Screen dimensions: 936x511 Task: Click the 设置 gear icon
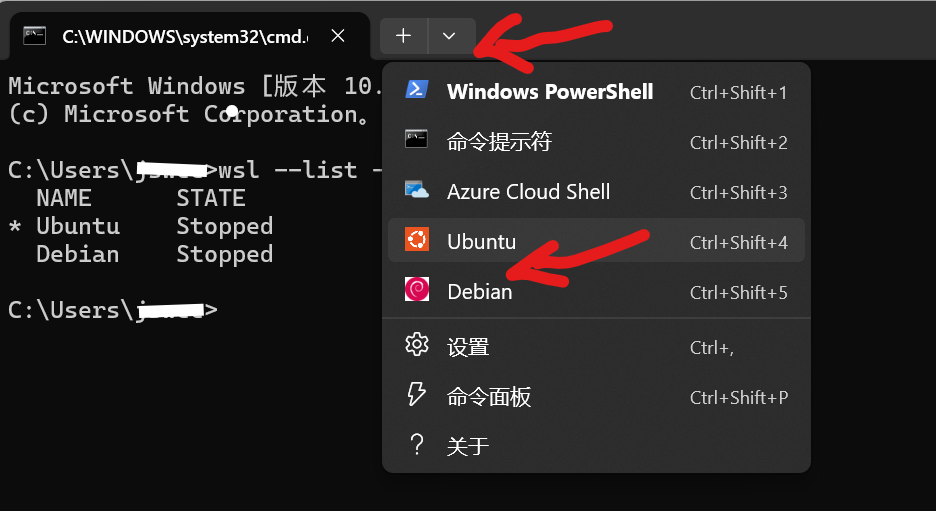[x=416, y=346]
